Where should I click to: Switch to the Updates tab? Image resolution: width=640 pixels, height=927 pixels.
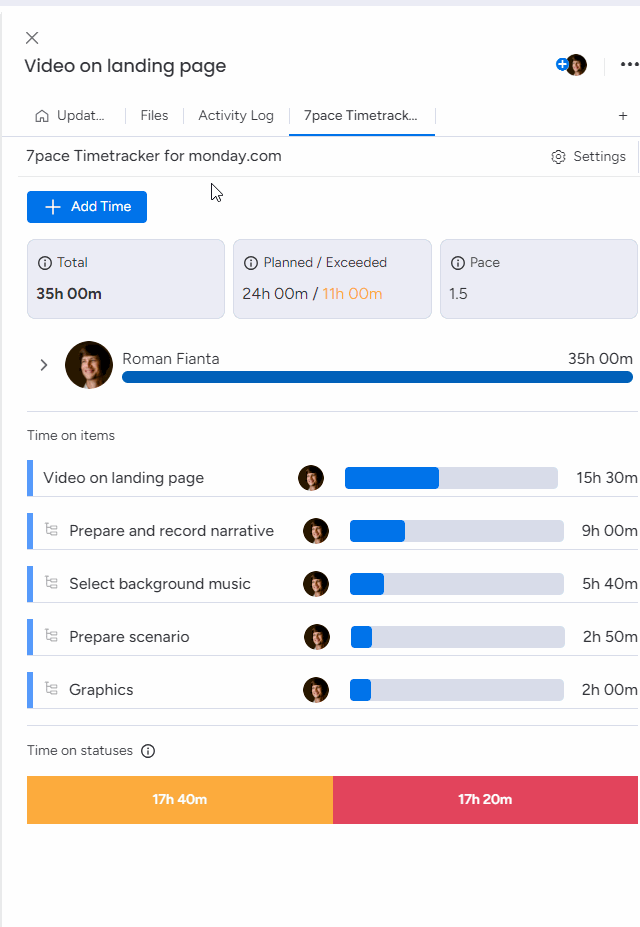tap(70, 116)
